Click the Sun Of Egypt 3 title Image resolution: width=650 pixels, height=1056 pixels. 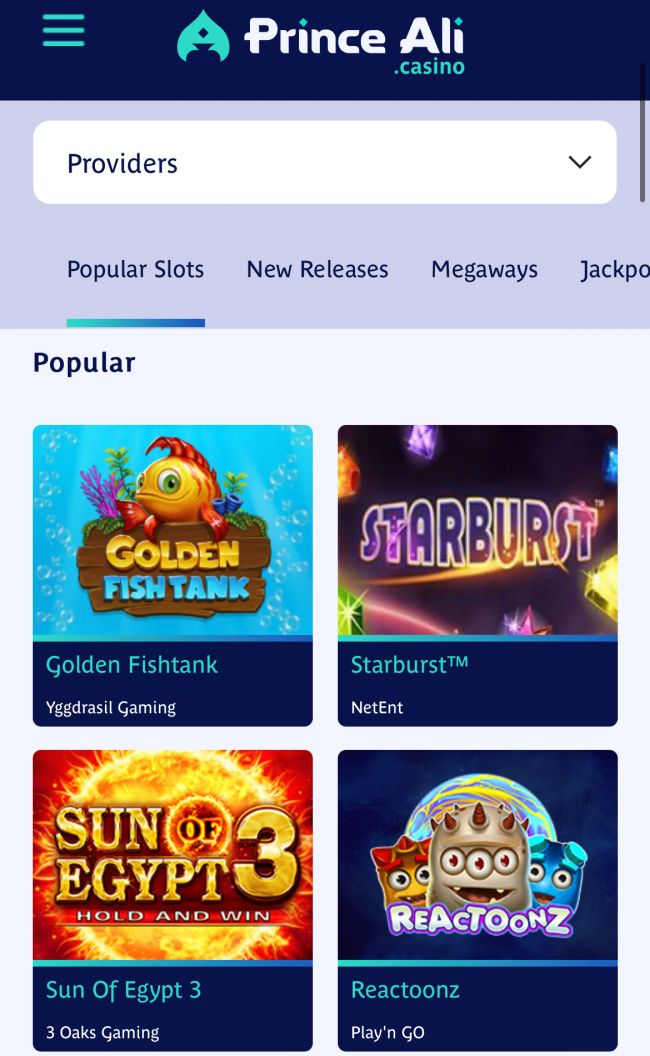124,990
